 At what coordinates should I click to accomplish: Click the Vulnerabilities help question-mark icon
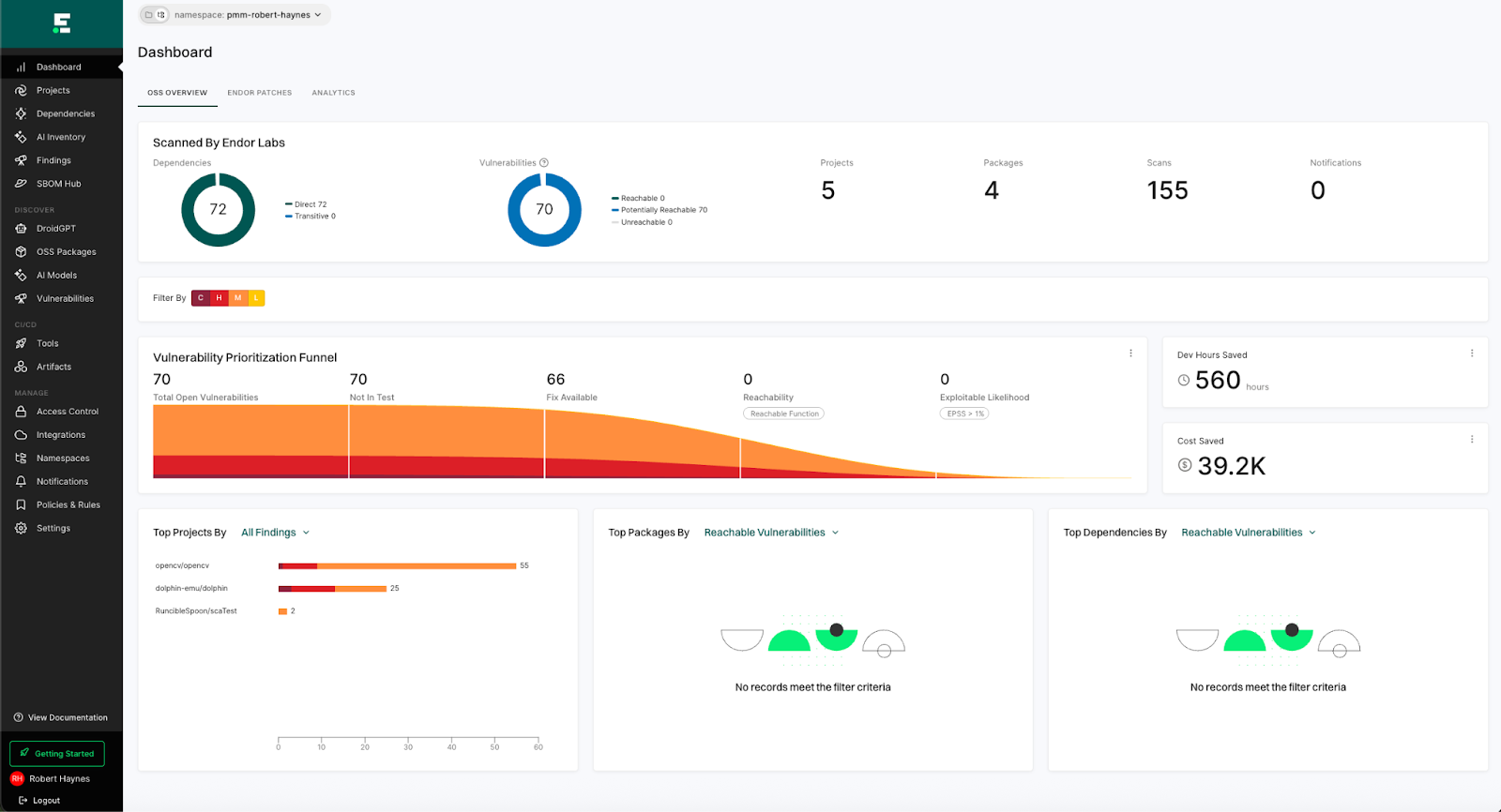[x=544, y=163]
